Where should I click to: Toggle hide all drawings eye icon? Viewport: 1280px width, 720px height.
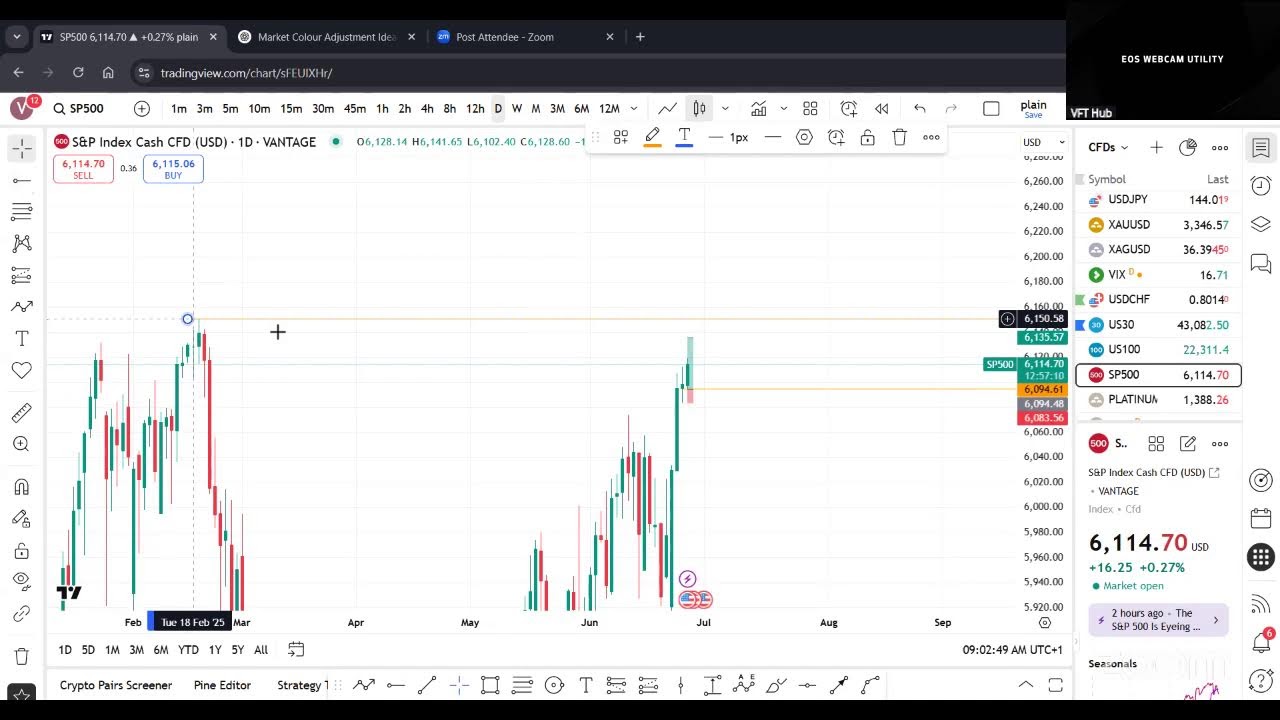coord(21,581)
